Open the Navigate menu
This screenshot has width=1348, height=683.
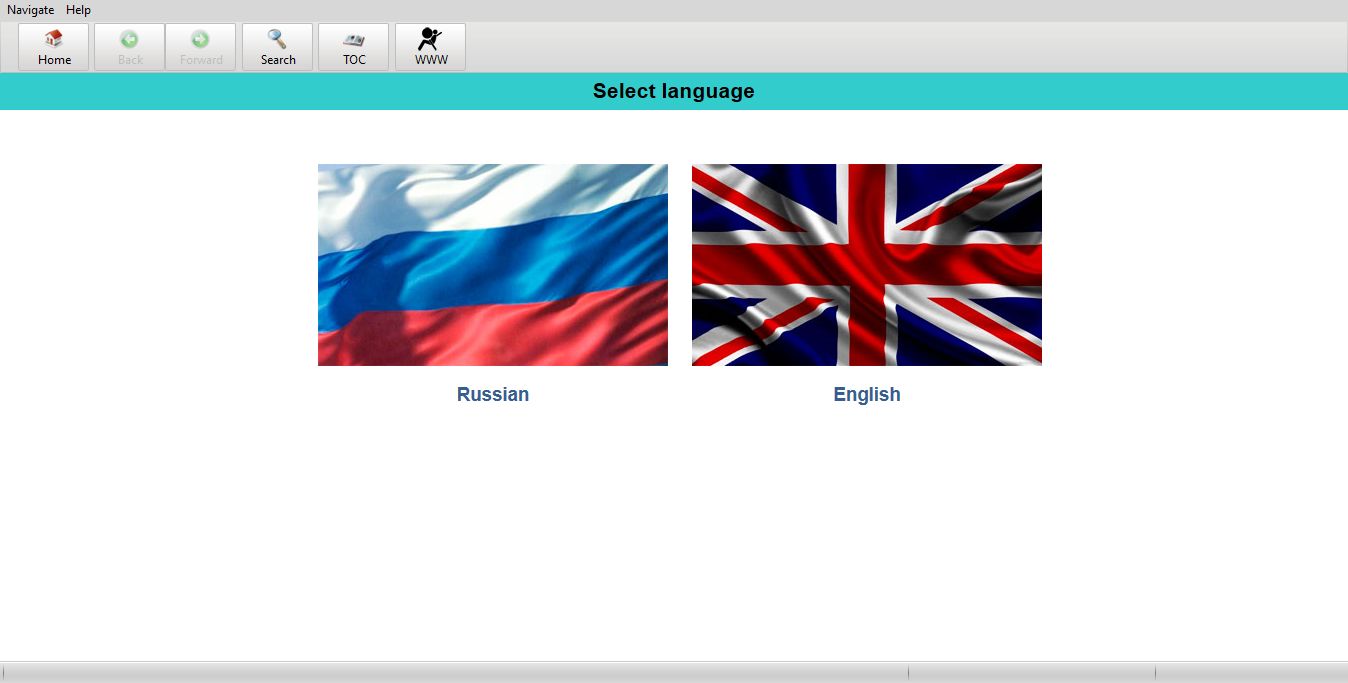(x=31, y=10)
